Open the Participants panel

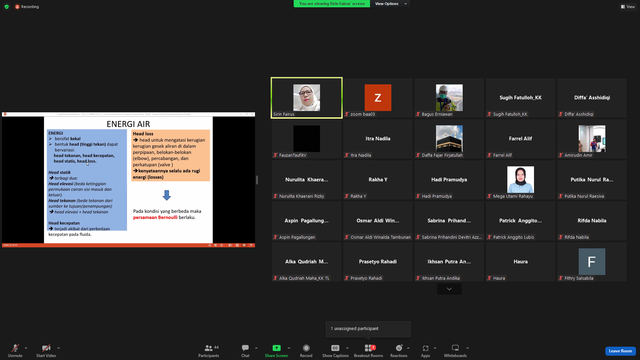coord(209,350)
